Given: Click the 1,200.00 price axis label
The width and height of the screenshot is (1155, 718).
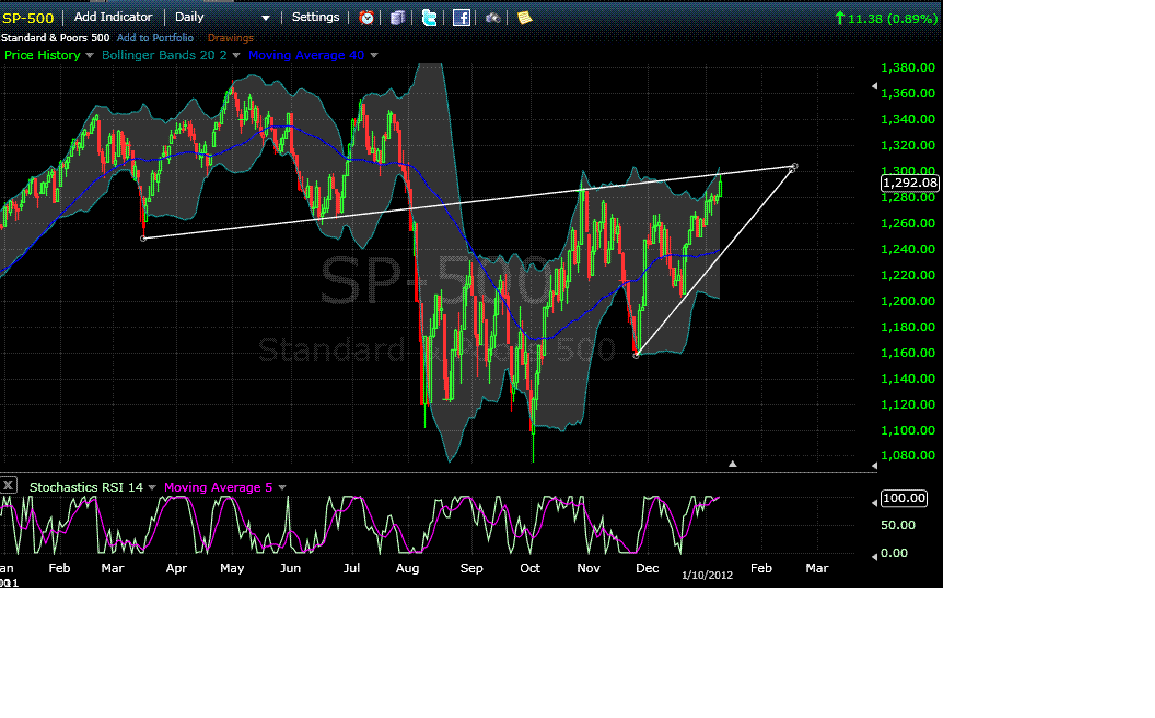Looking at the screenshot, I should (x=908, y=301).
